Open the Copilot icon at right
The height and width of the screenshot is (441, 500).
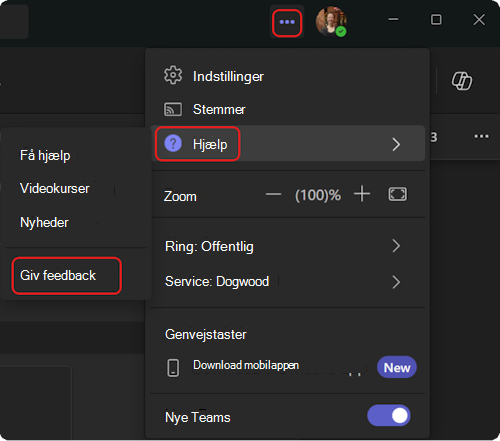[462, 81]
